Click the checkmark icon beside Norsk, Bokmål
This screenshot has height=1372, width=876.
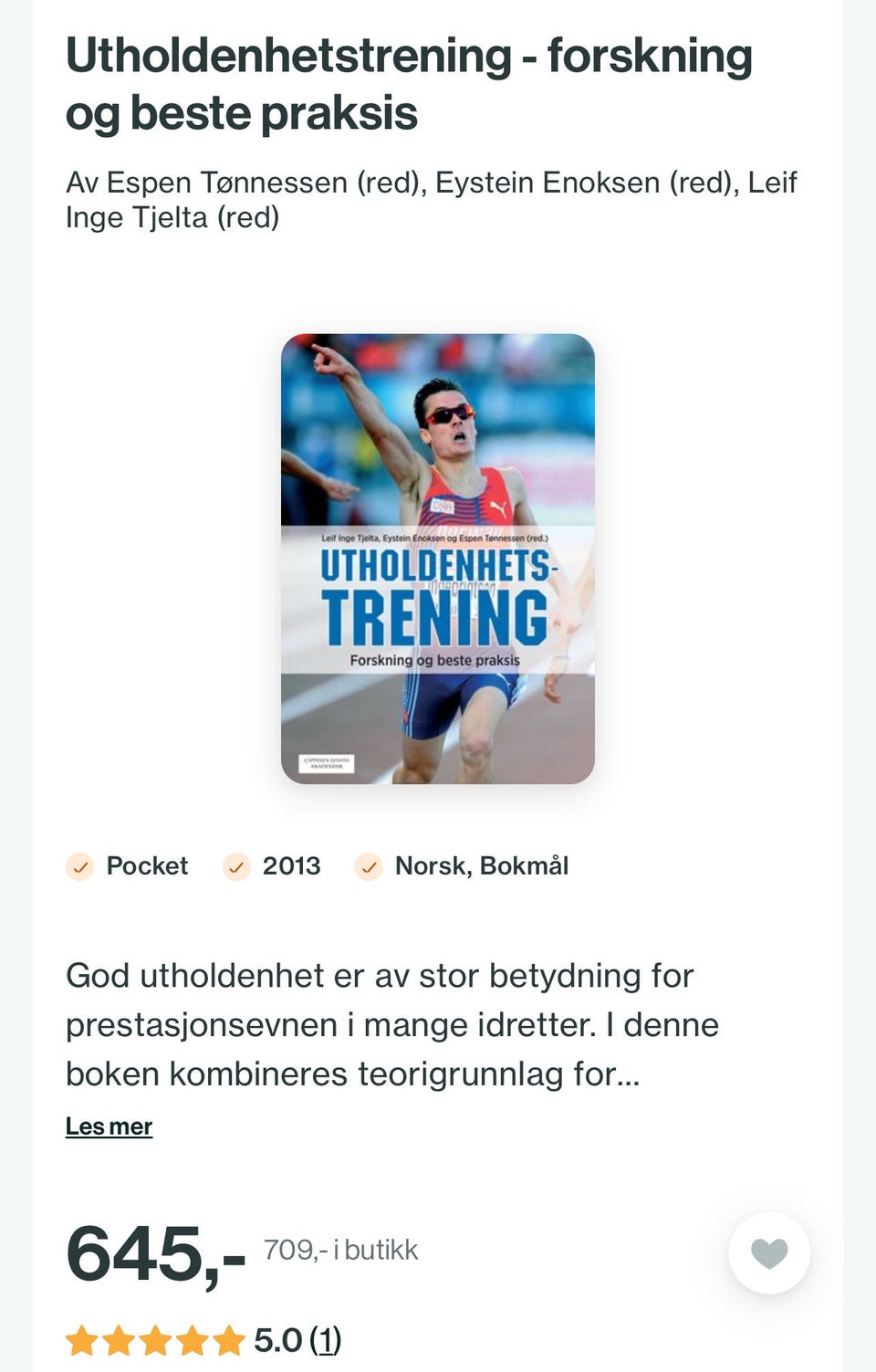tap(369, 866)
